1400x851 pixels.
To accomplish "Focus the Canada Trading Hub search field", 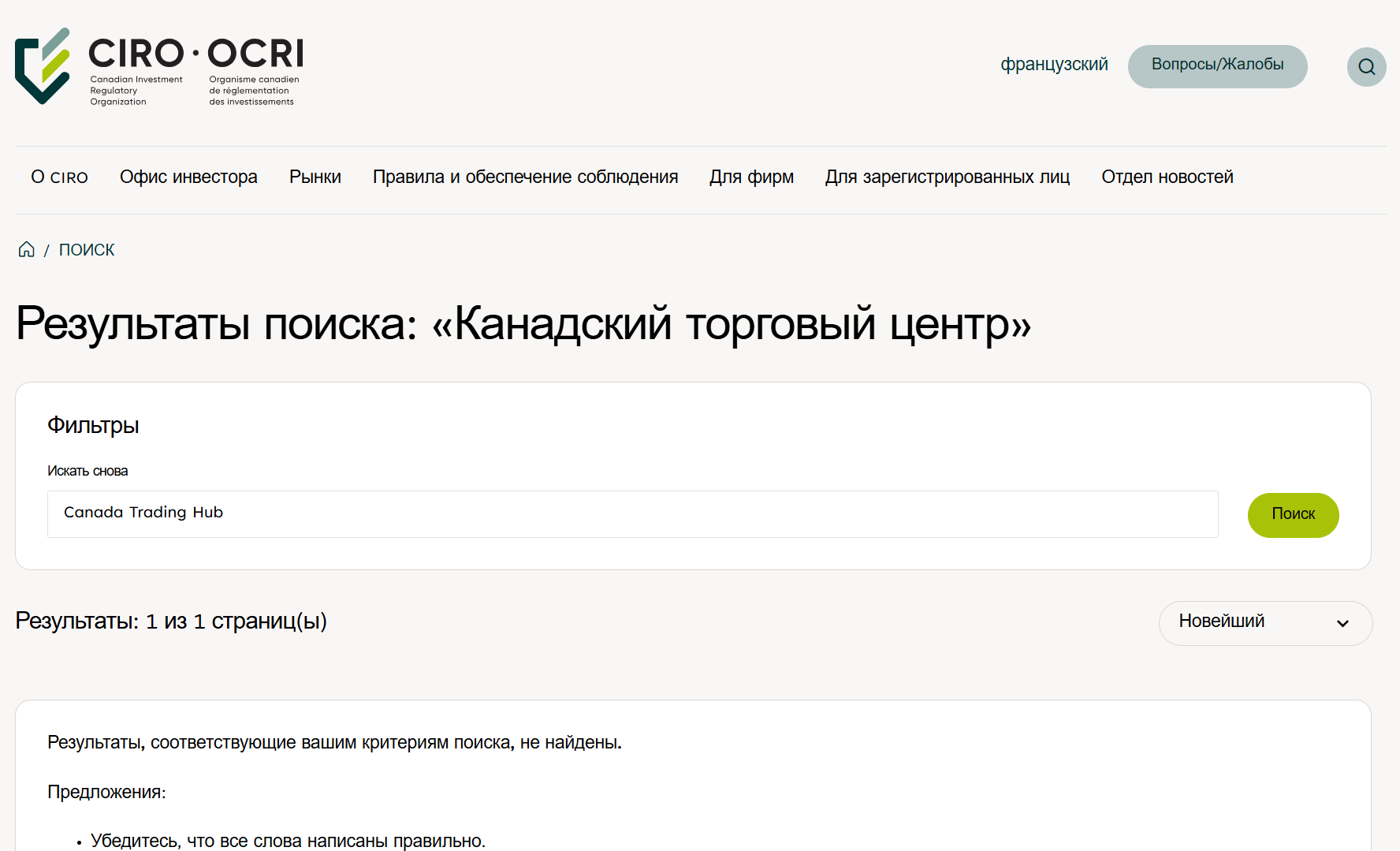I will [632, 514].
